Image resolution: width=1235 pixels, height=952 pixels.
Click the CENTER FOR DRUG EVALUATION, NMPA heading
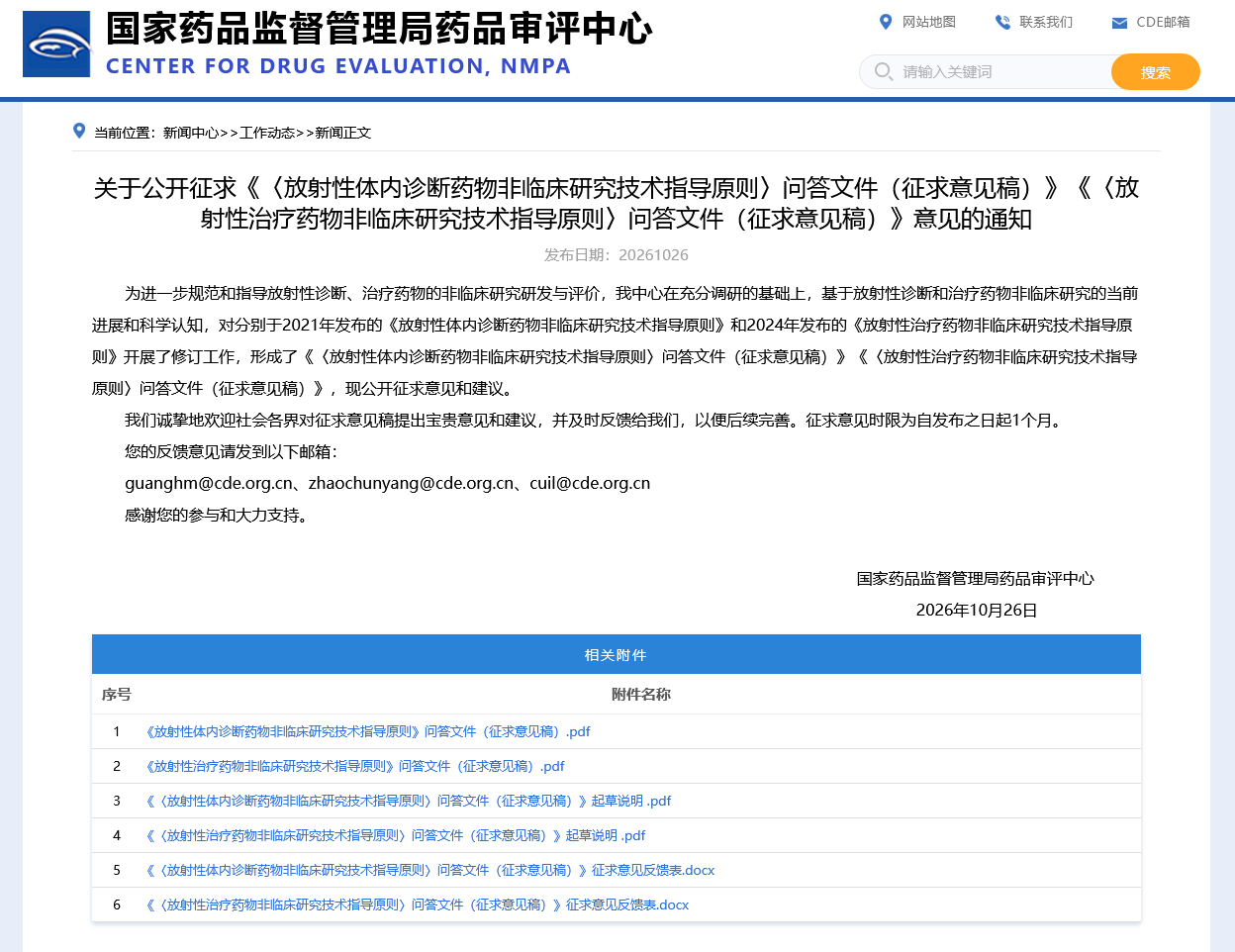tap(338, 66)
